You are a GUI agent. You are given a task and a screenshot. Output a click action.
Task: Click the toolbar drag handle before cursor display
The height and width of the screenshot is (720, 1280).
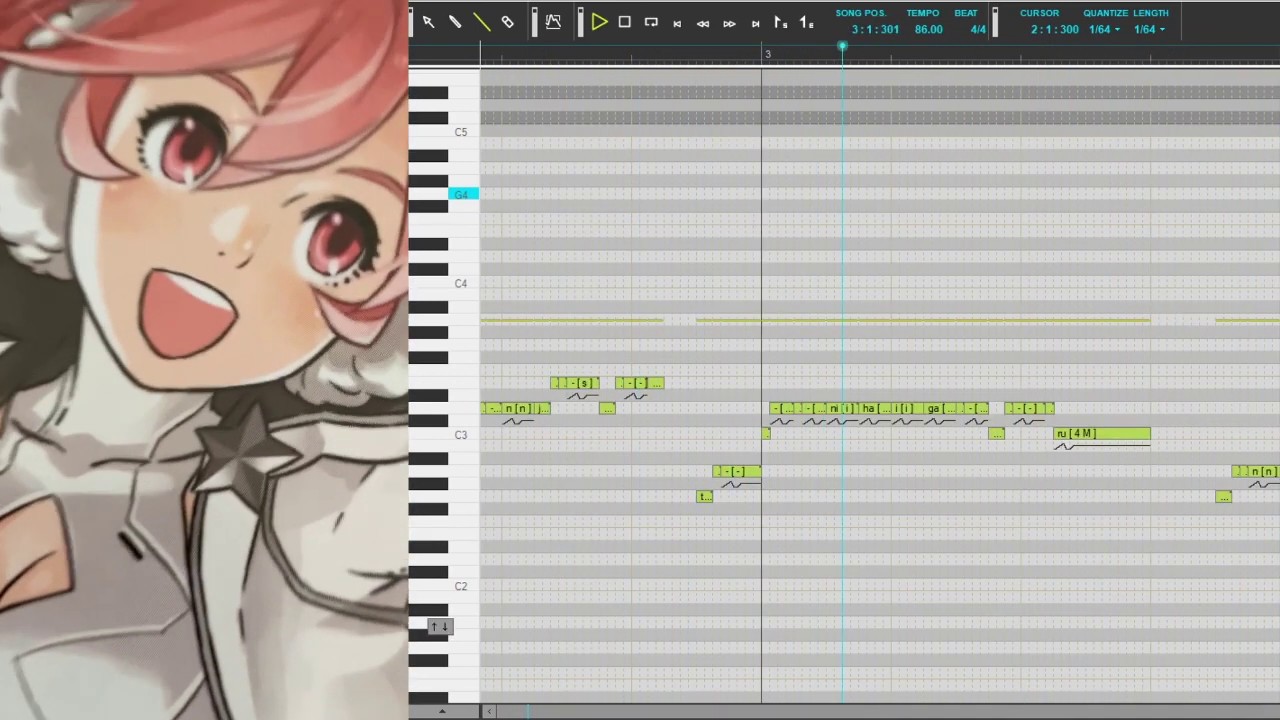(x=995, y=22)
